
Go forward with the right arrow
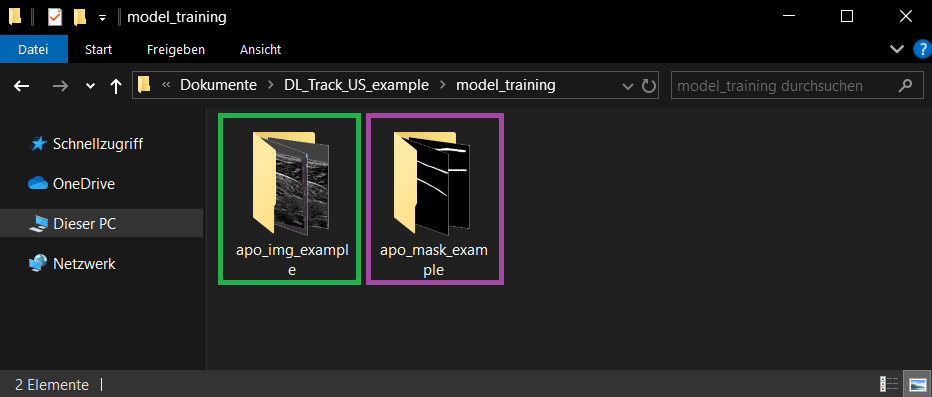(x=60, y=86)
